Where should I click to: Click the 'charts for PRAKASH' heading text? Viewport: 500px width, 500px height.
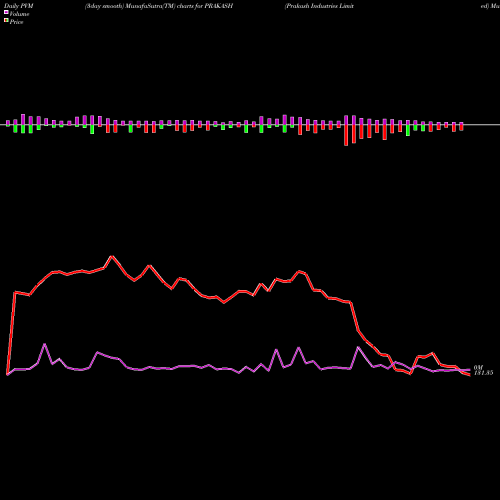click(205, 6)
